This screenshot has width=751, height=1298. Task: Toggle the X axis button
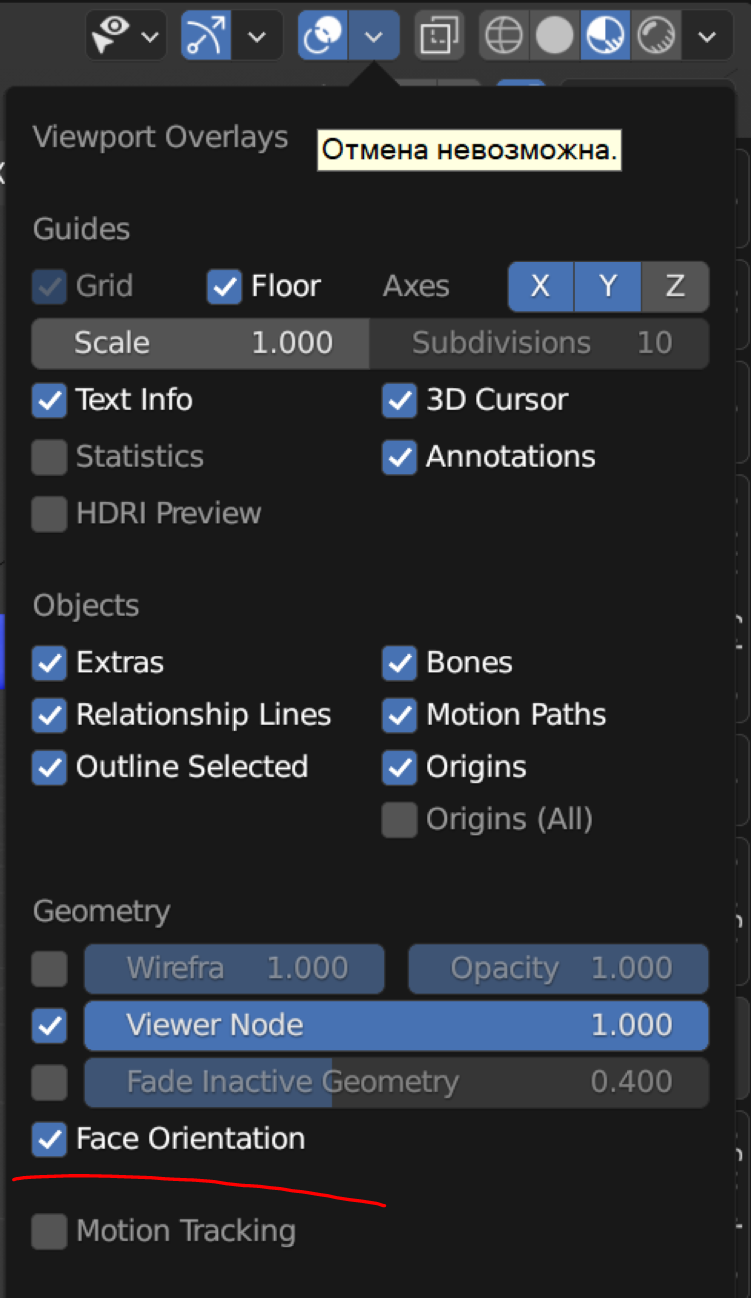pyautogui.click(x=540, y=287)
